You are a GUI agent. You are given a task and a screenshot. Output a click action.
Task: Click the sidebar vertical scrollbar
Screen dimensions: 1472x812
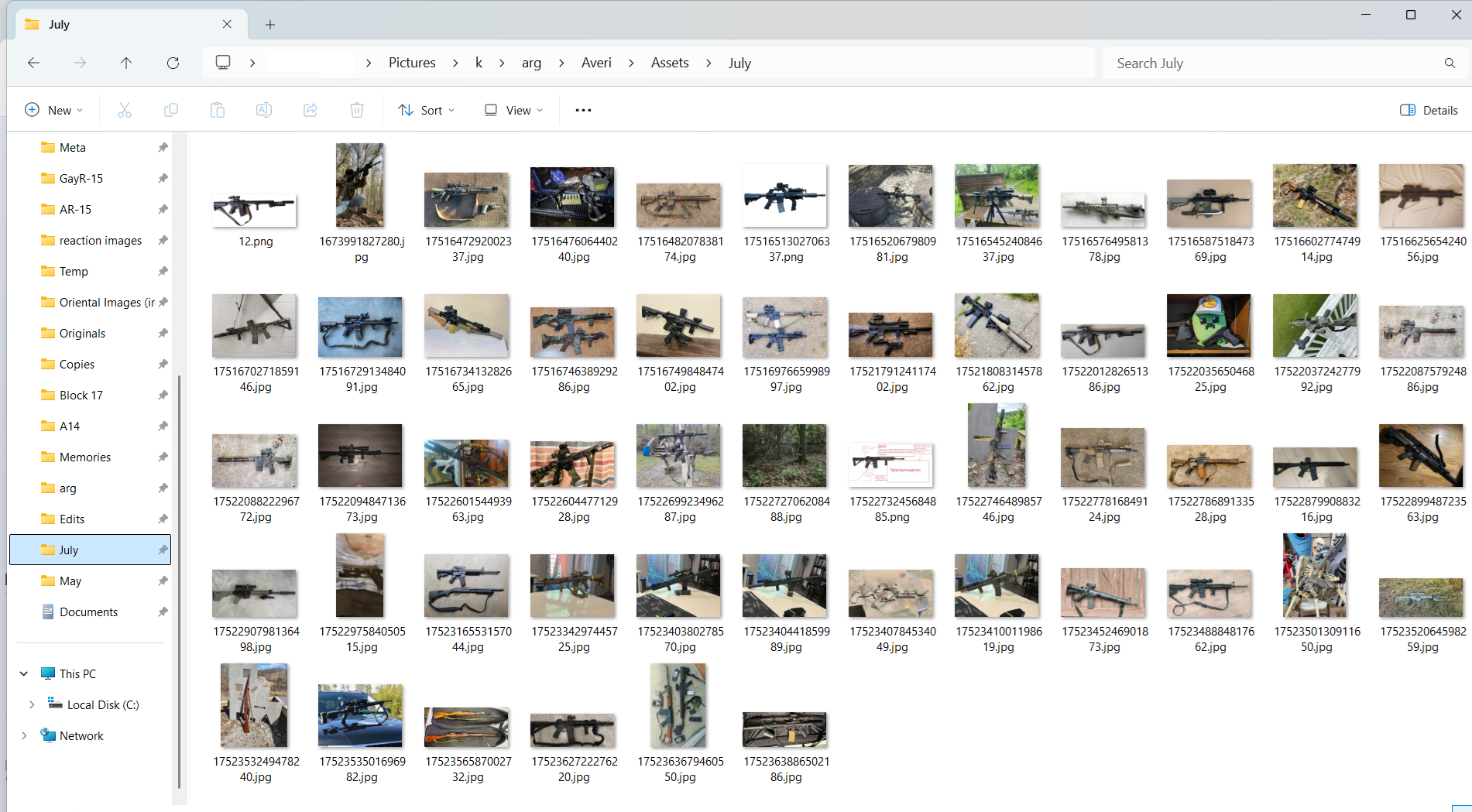coord(179,581)
